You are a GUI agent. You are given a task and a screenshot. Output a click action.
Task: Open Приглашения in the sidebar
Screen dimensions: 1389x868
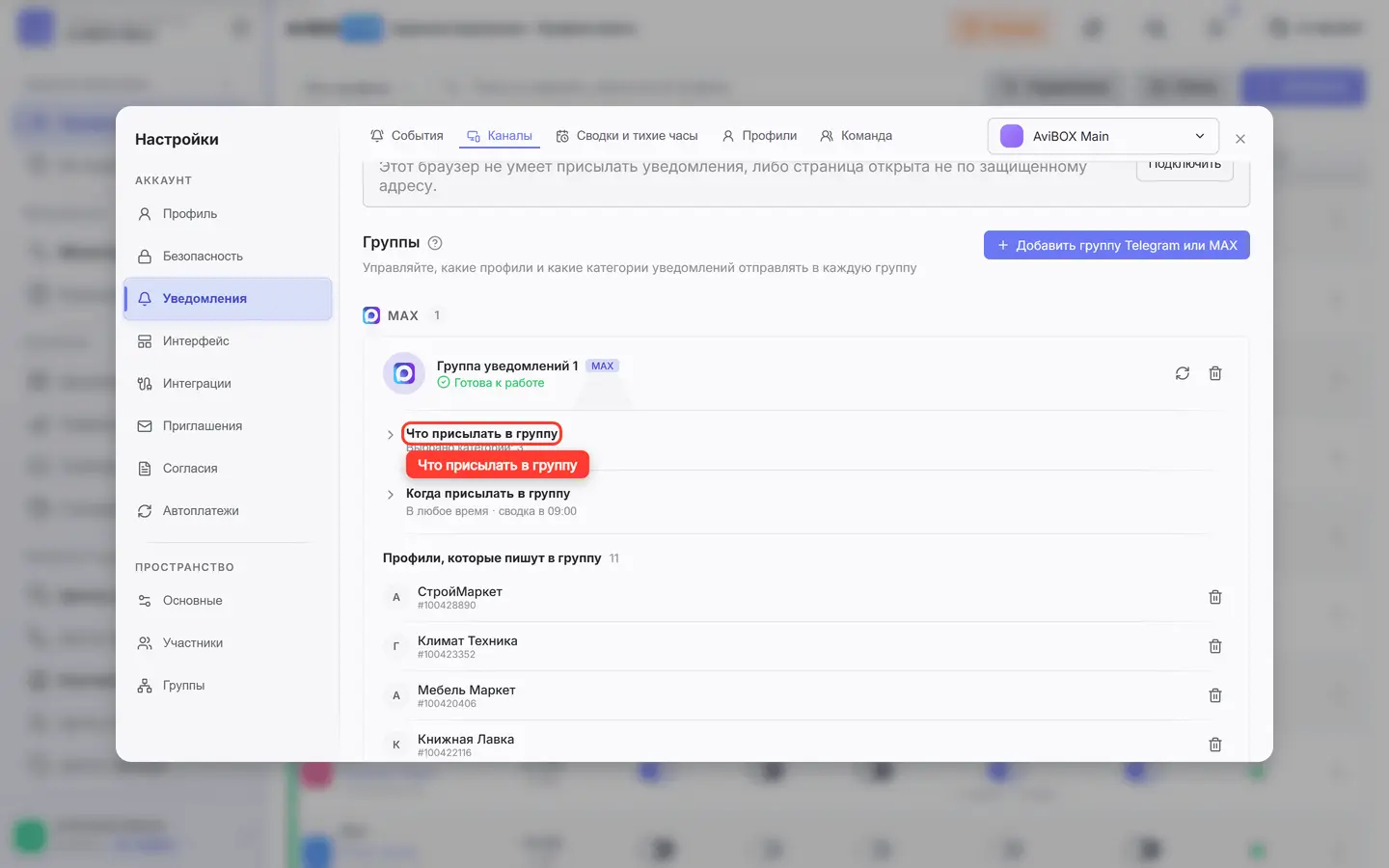point(228,426)
